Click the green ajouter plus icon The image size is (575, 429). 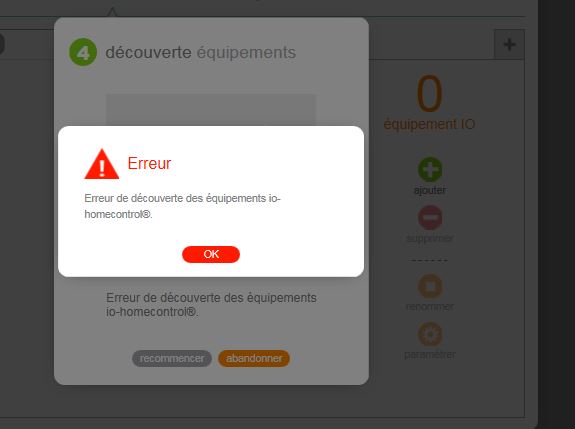click(430, 169)
